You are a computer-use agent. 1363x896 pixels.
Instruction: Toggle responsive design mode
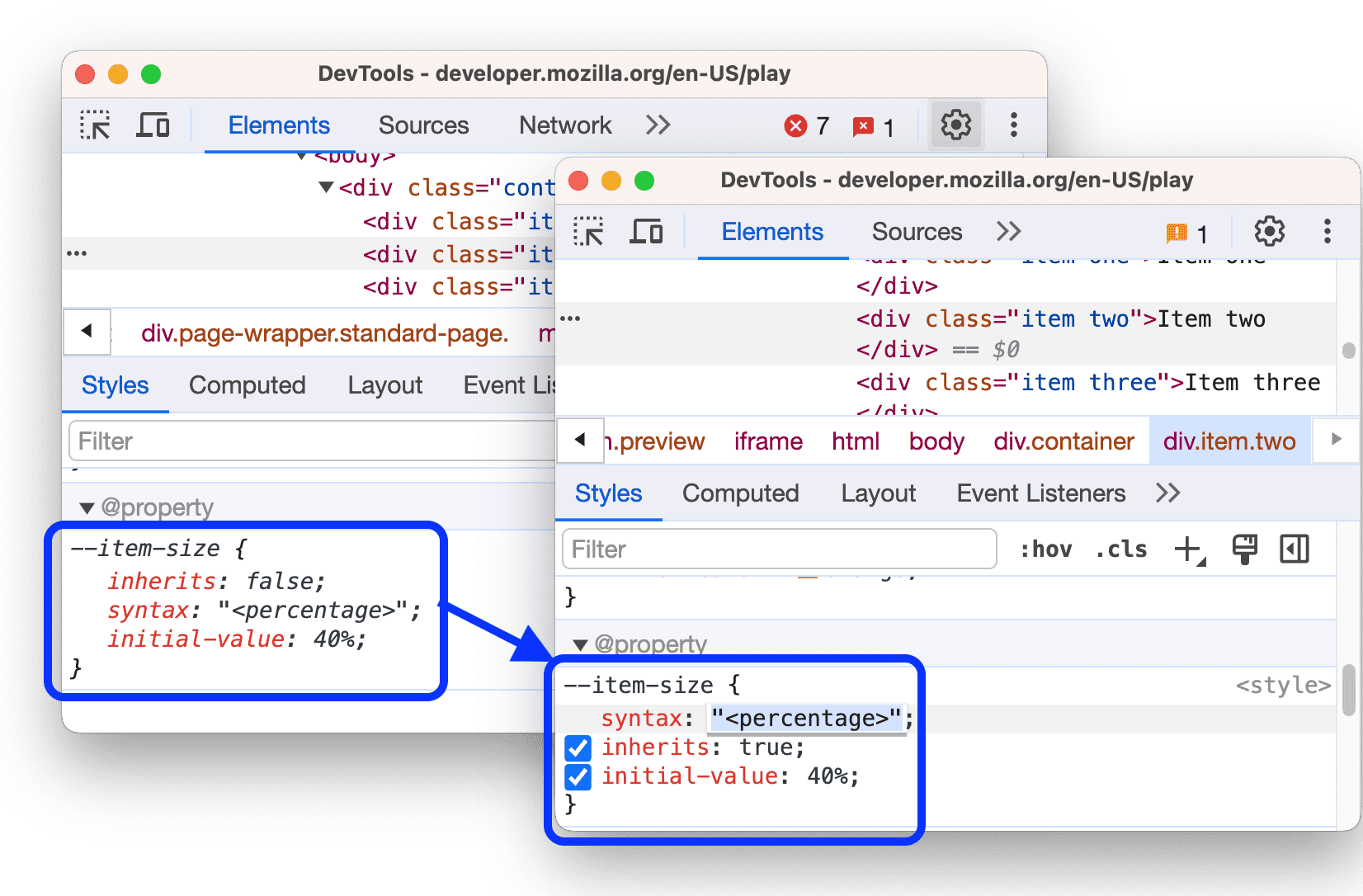648,232
